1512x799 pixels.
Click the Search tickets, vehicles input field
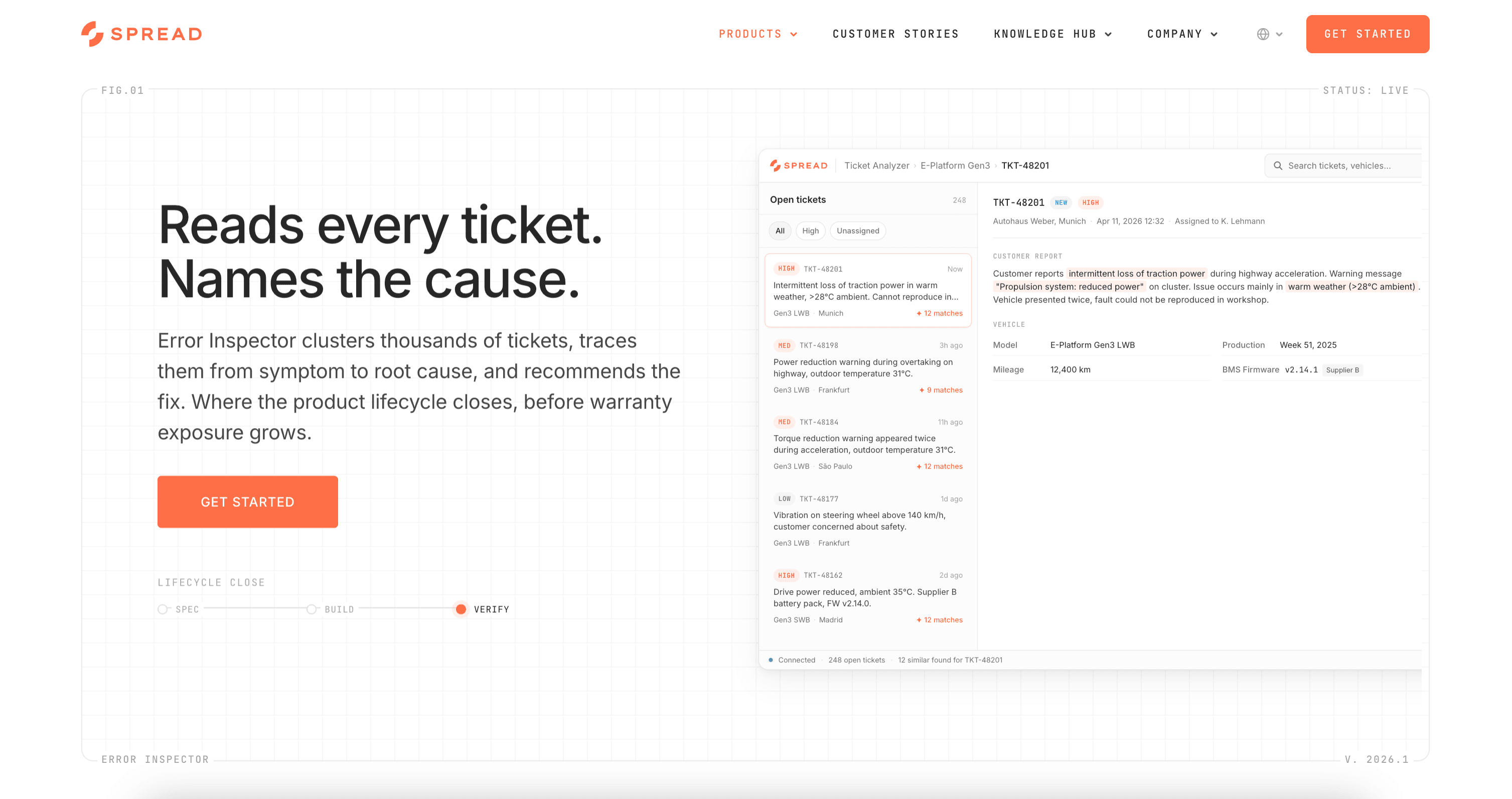1343,166
